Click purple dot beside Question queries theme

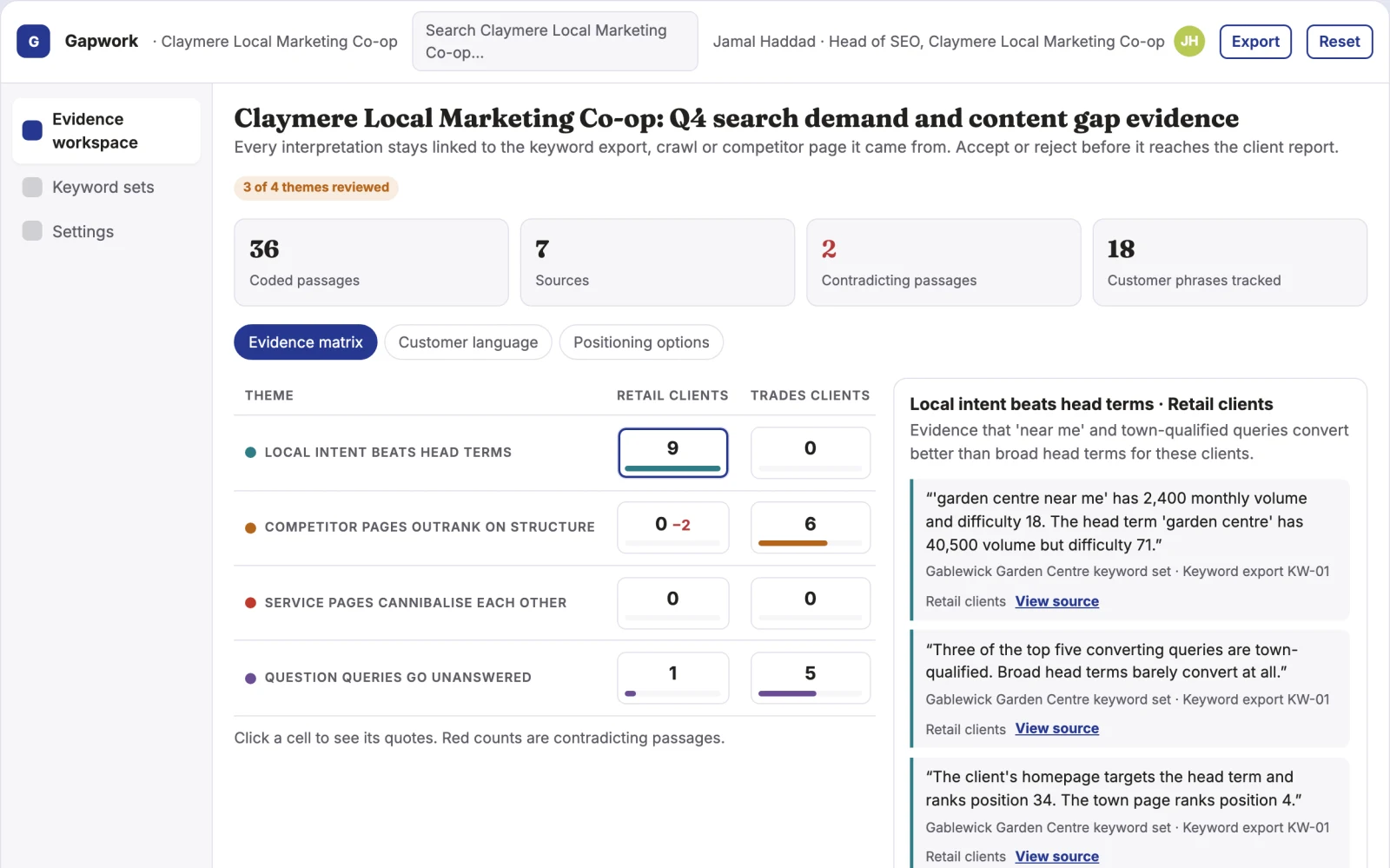click(x=250, y=679)
